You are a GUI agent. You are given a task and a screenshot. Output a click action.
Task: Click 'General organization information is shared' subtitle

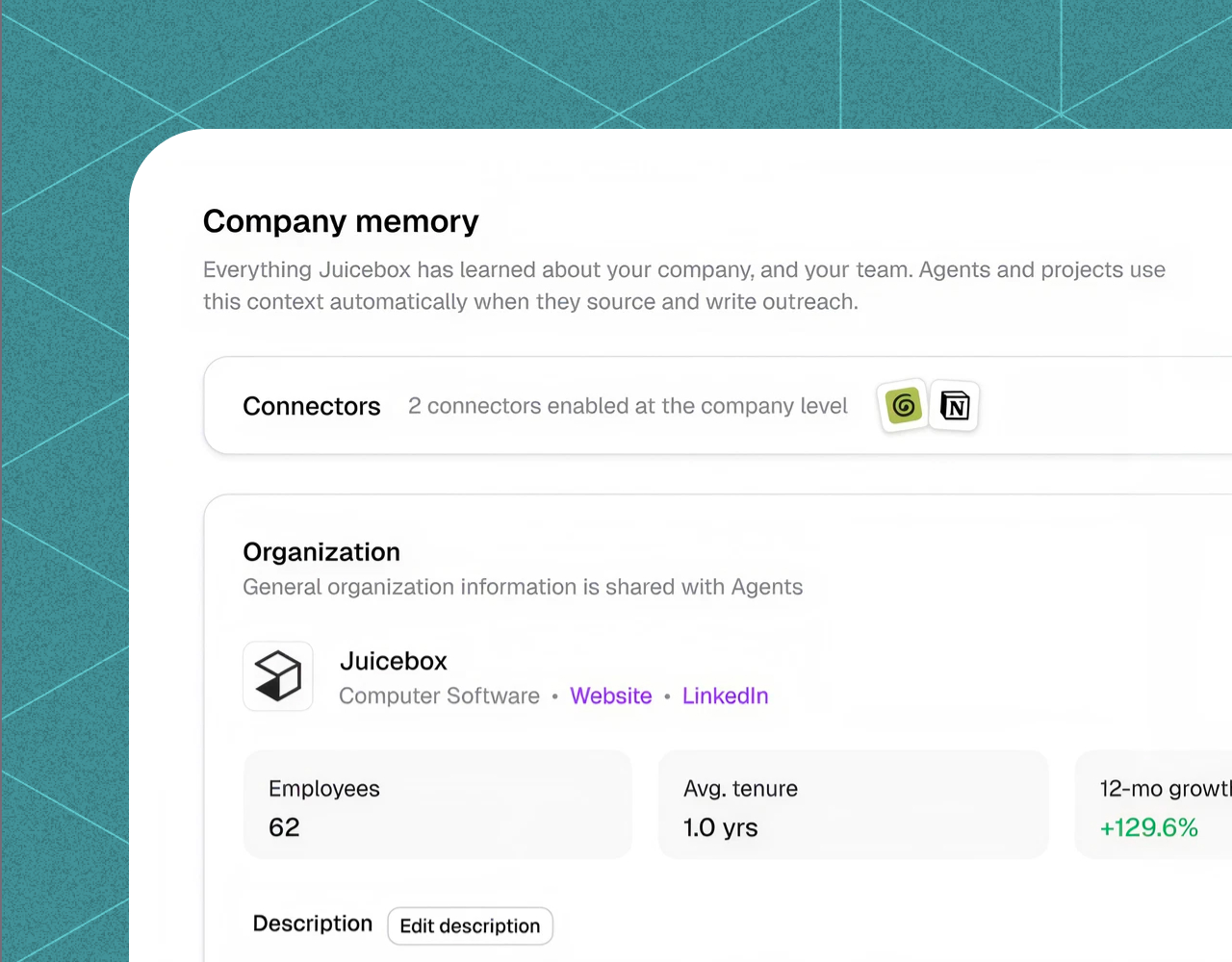[523, 587]
